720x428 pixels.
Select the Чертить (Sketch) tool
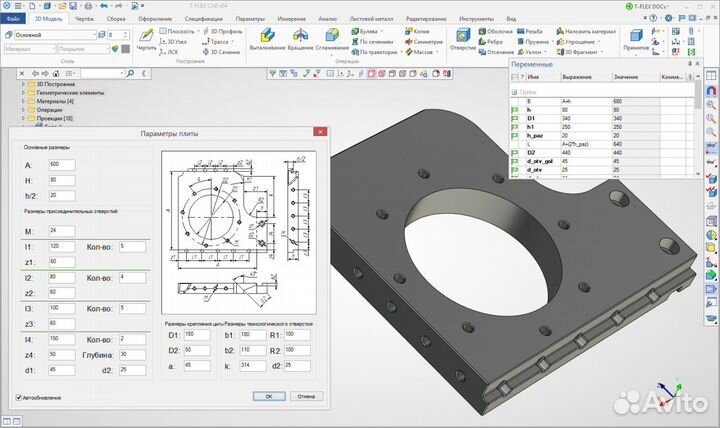coord(146,38)
